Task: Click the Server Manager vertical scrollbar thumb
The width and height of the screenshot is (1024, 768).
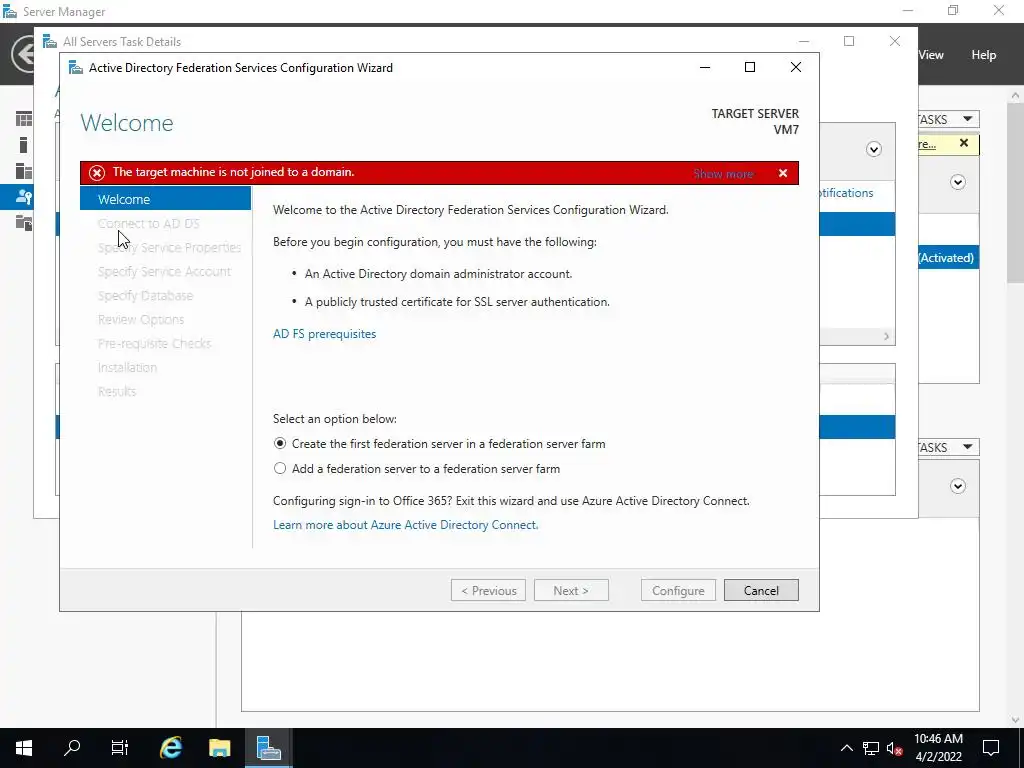Action: tap(1015, 193)
